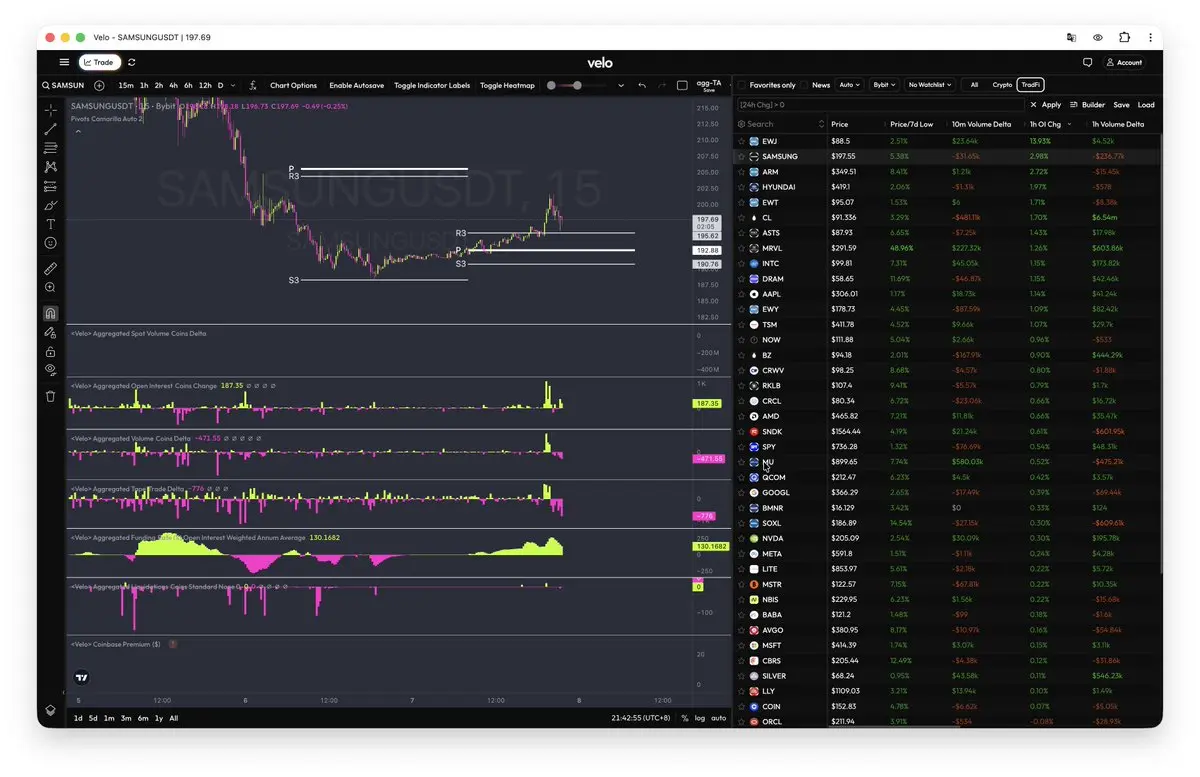Toggle hide all drawings eye icon
1200x777 pixels.
[x=50, y=370]
